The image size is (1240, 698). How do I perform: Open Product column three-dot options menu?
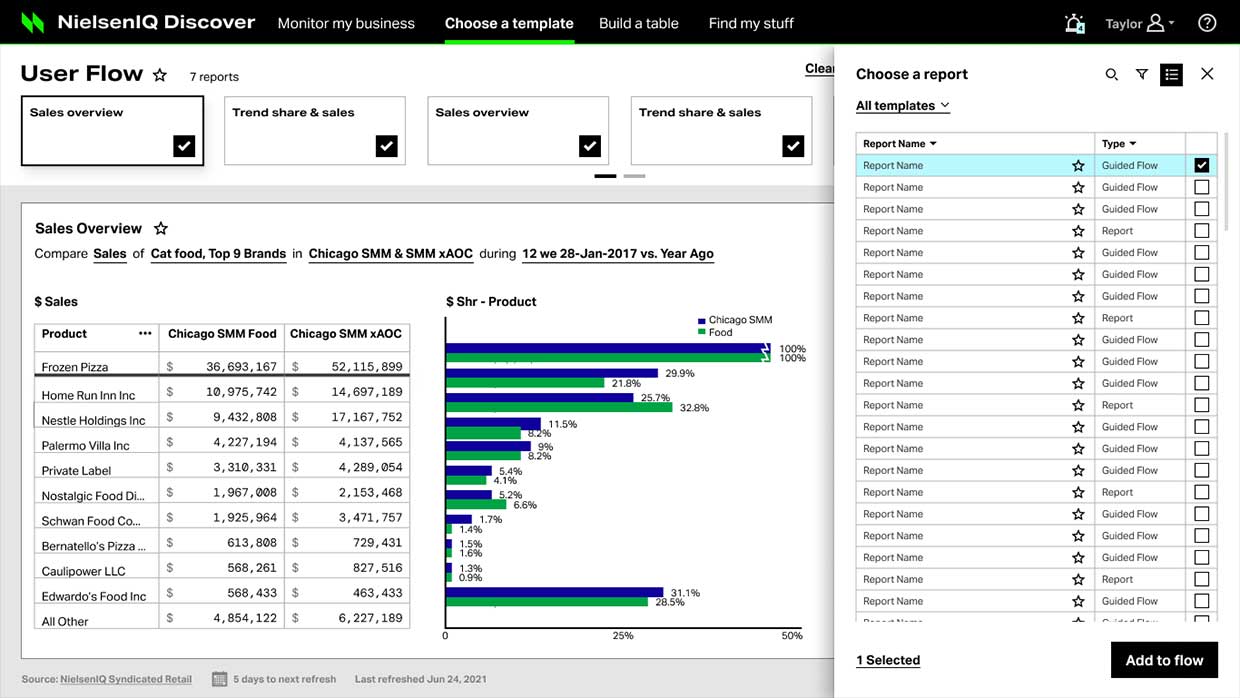[x=145, y=334]
